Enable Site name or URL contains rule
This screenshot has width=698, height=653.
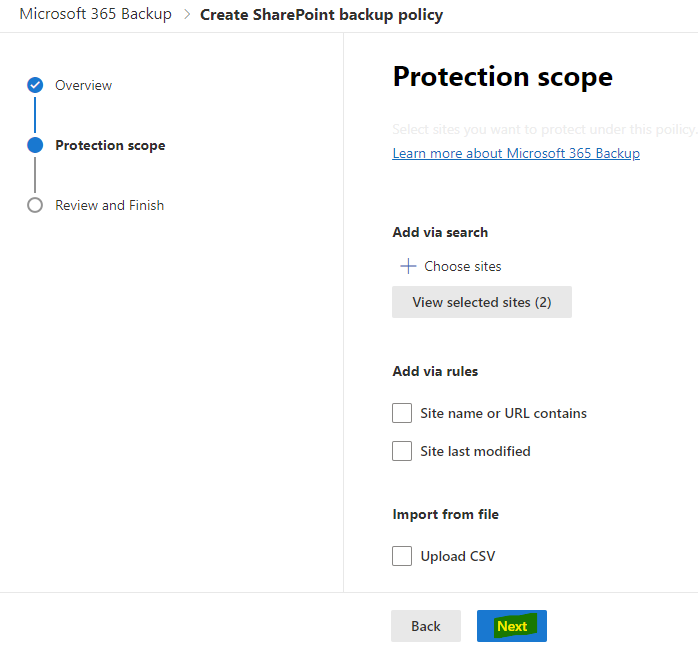pyautogui.click(x=402, y=413)
